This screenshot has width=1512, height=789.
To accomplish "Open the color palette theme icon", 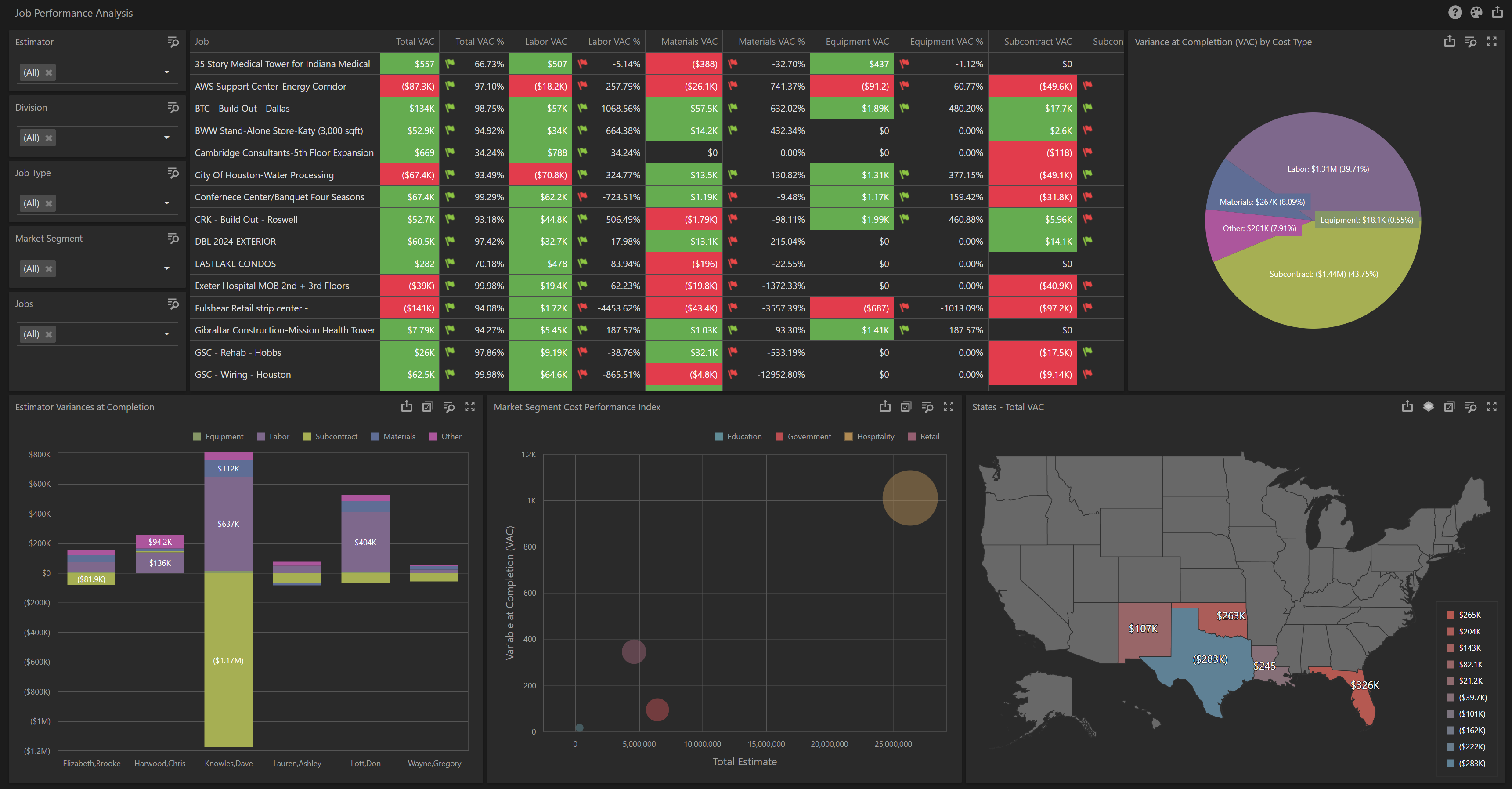I will coord(1476,12).
